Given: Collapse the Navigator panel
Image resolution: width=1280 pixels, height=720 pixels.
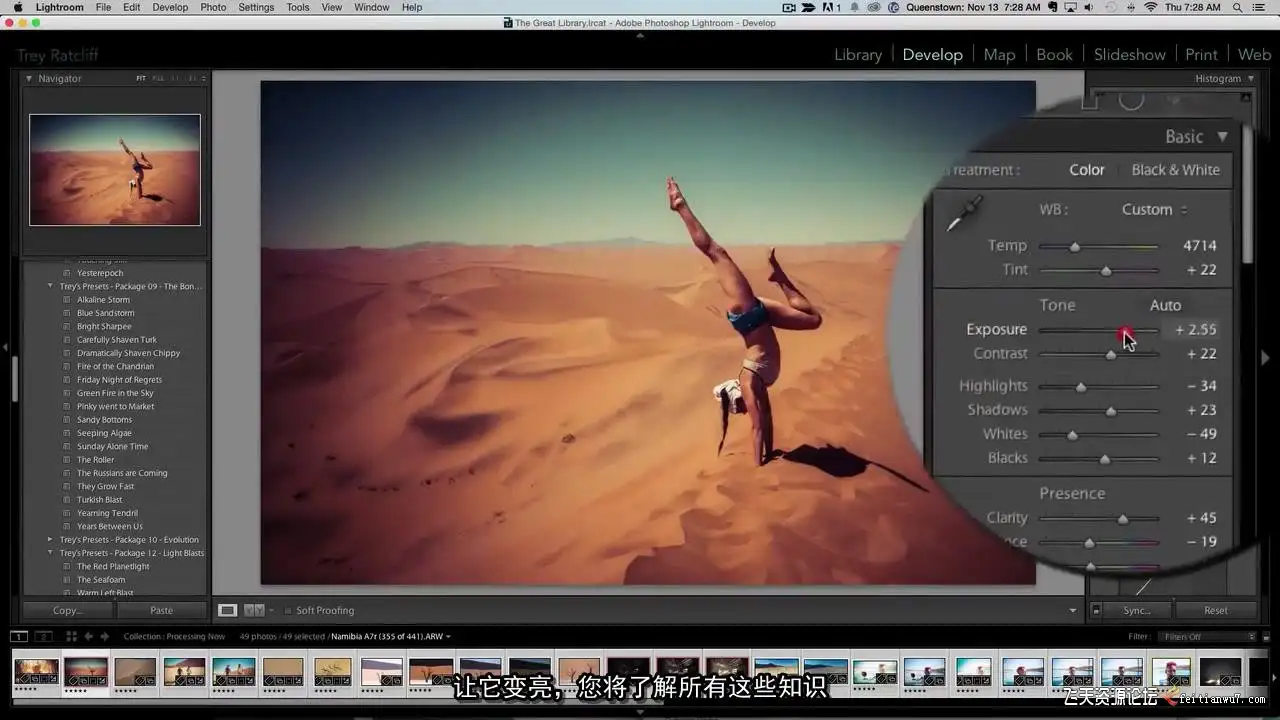Looking at the screenshot, I should (29, 79).
